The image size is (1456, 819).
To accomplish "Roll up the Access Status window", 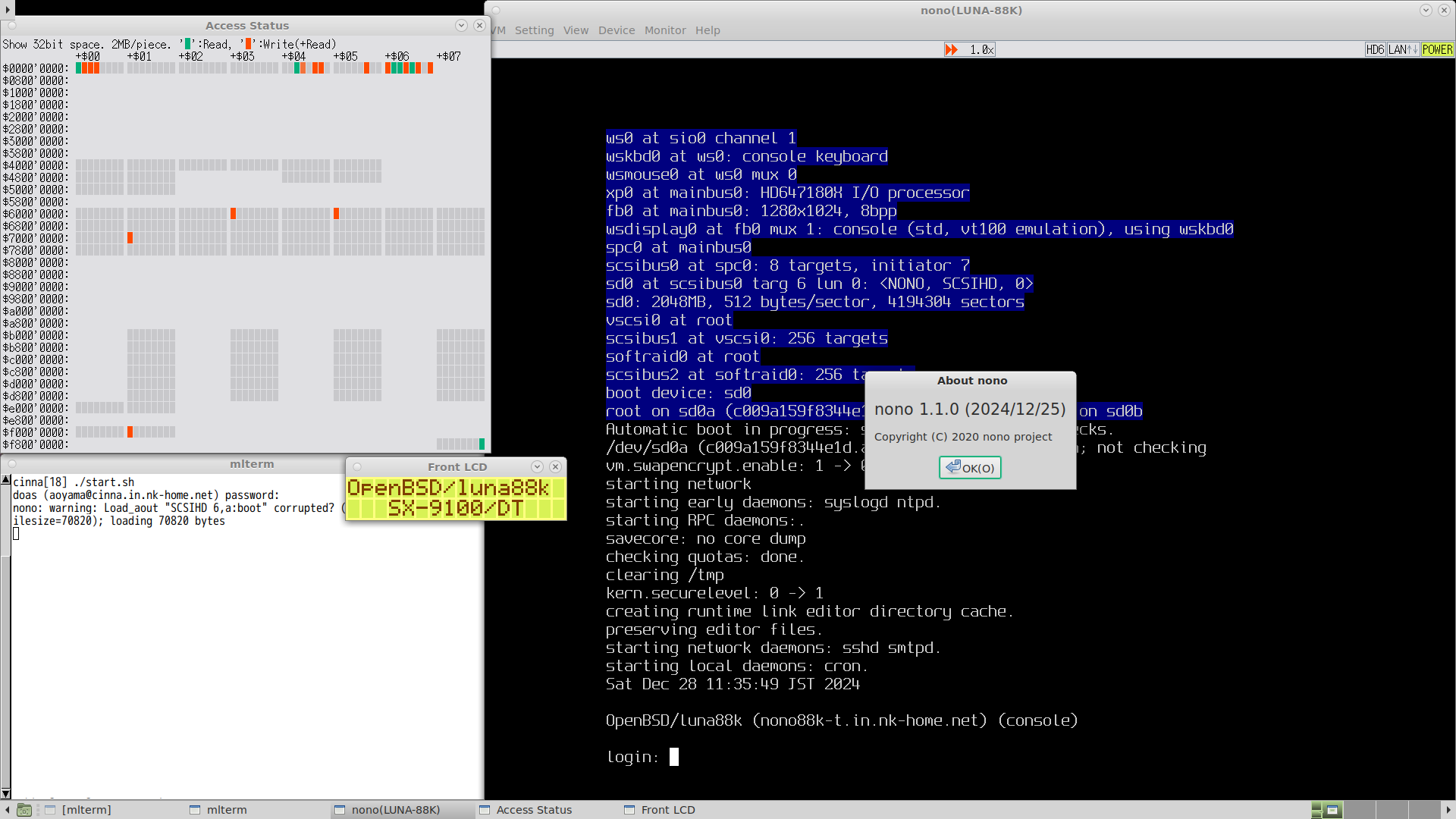I will point(461,25).
